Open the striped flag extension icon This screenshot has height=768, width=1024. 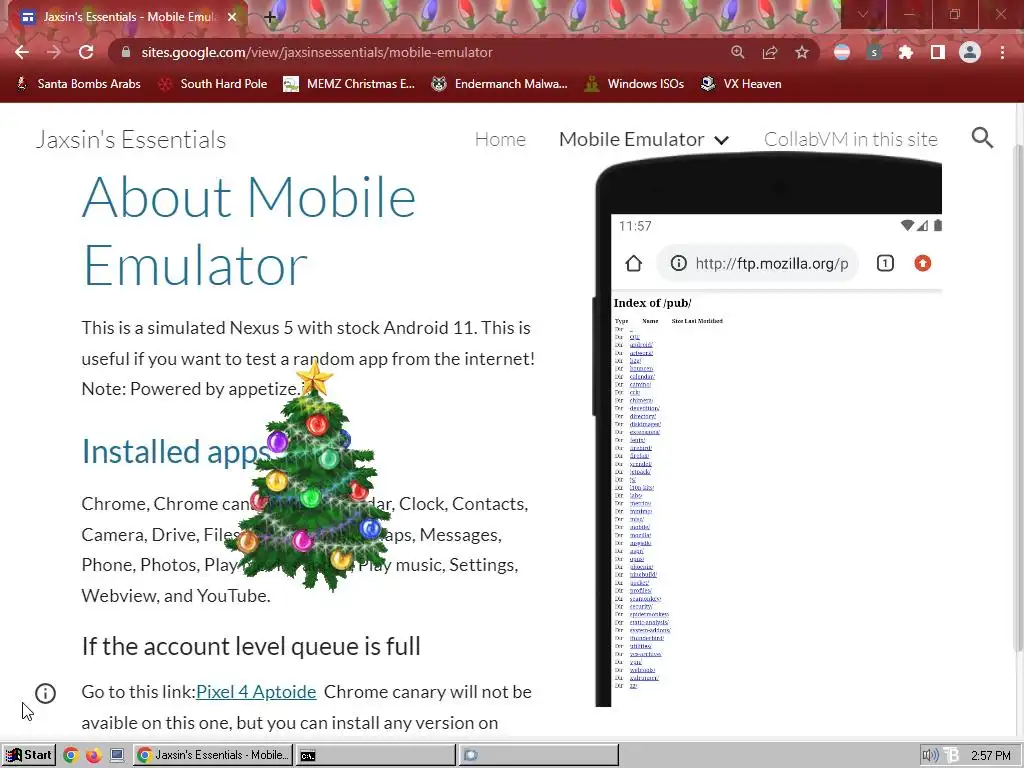click(842, 52)
